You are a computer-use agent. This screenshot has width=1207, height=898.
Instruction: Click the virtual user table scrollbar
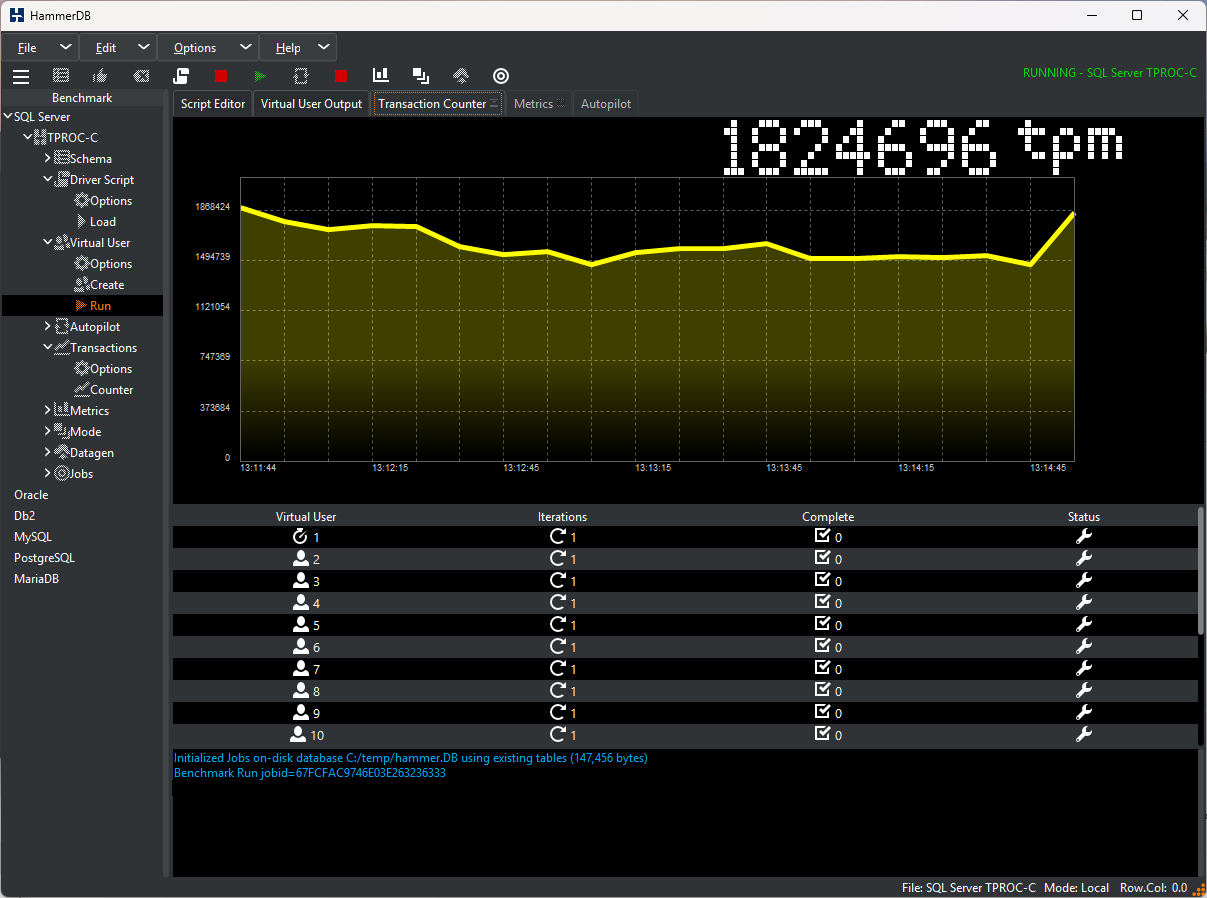(x=1201, y=570)
